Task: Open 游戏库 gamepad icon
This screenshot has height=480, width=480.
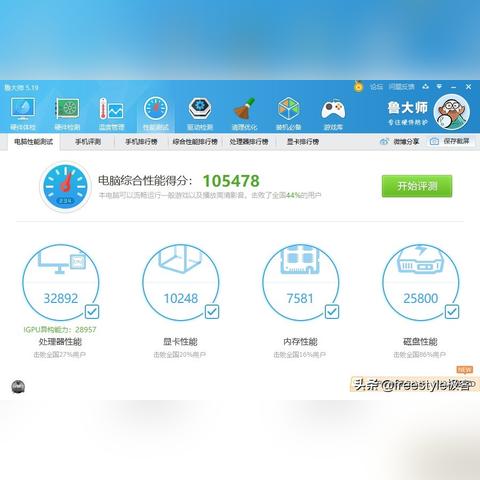Action: (333, 113)
